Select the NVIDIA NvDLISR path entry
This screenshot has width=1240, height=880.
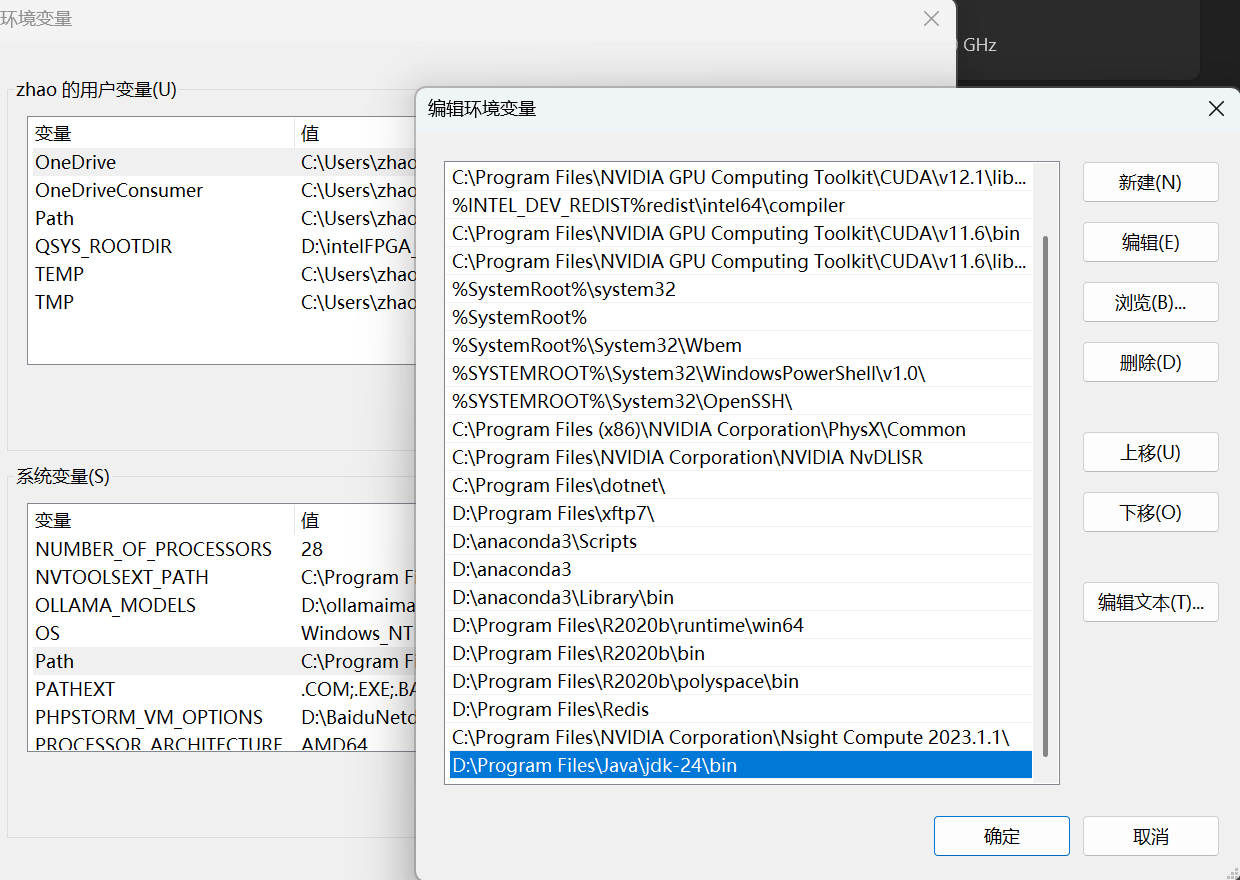(741, 457)
